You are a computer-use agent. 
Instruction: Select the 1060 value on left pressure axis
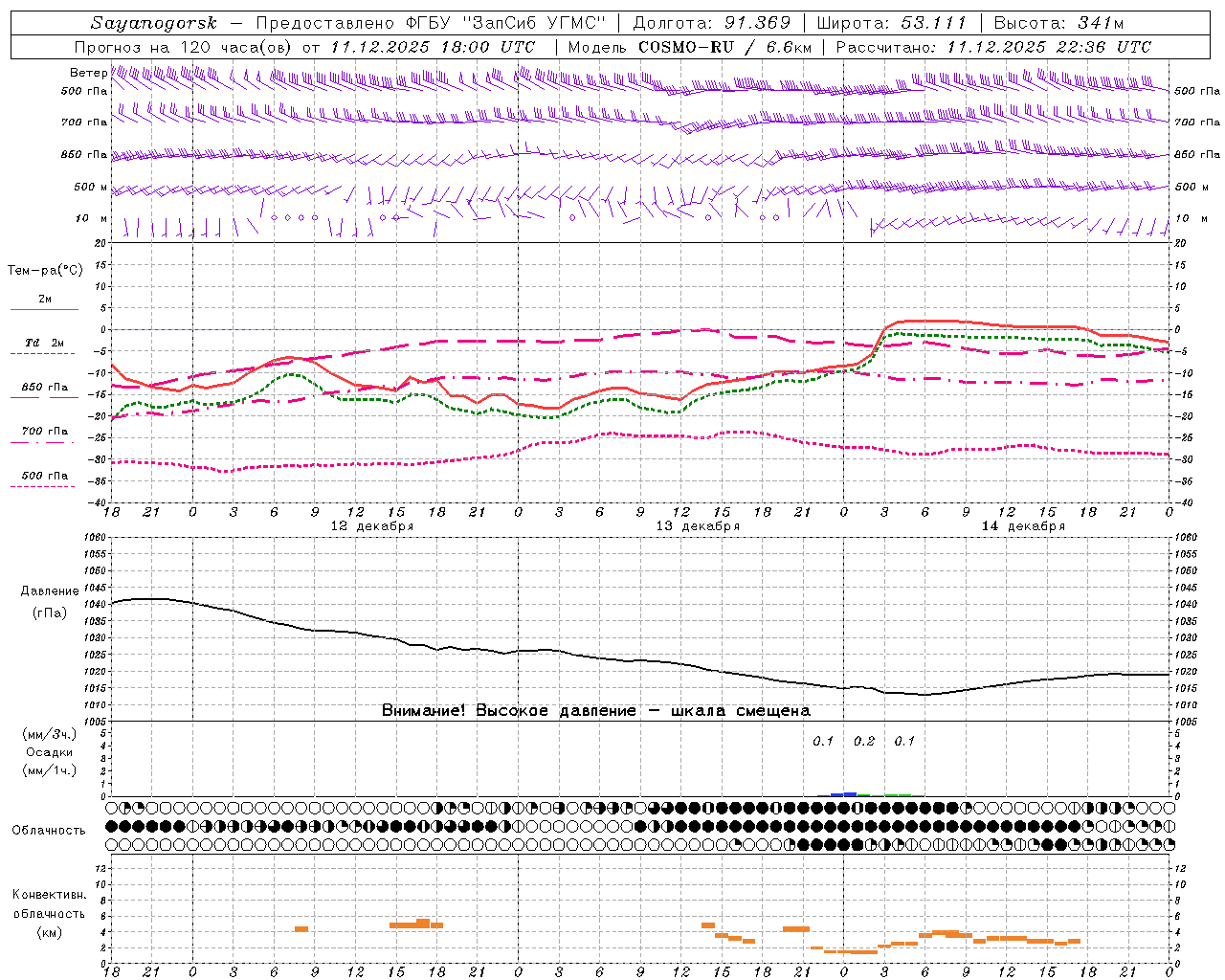(97, 538)
